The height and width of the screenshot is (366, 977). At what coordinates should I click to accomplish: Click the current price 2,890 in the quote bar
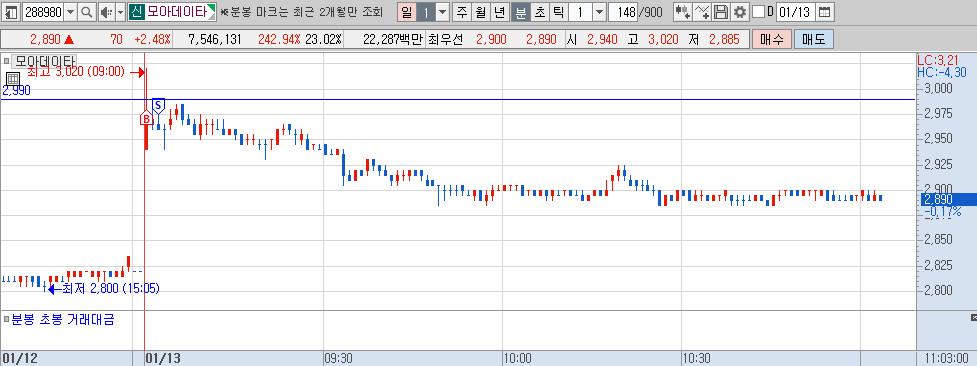click(45, 39)
